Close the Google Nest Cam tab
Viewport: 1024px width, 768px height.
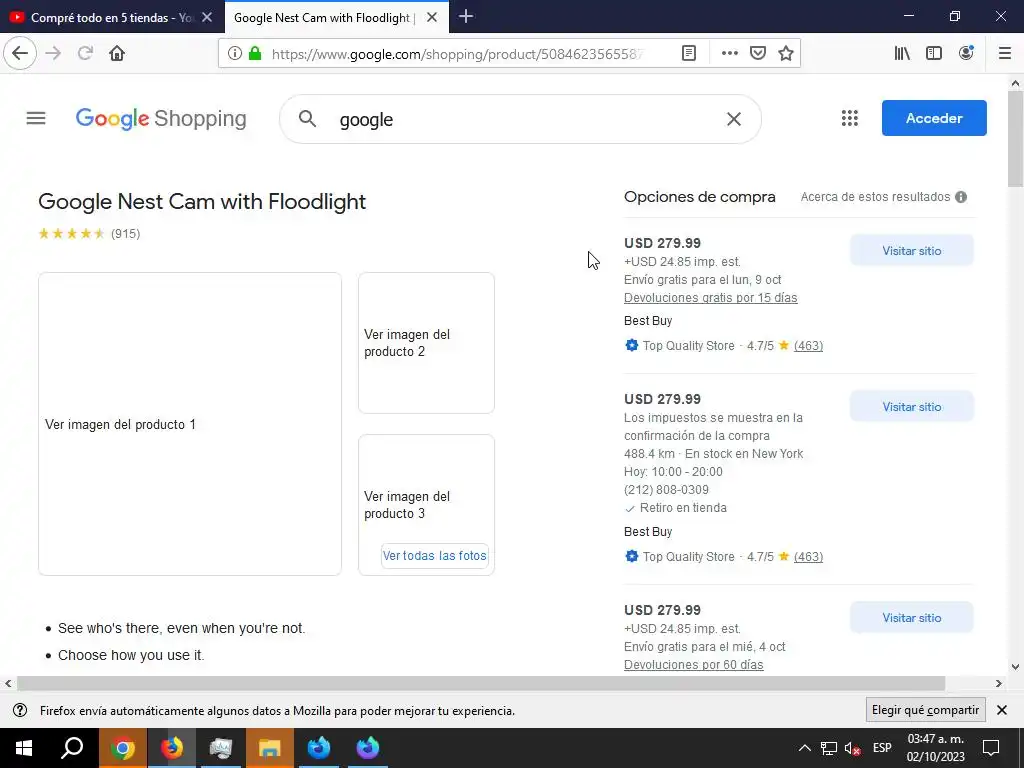[x=432, y=18]
